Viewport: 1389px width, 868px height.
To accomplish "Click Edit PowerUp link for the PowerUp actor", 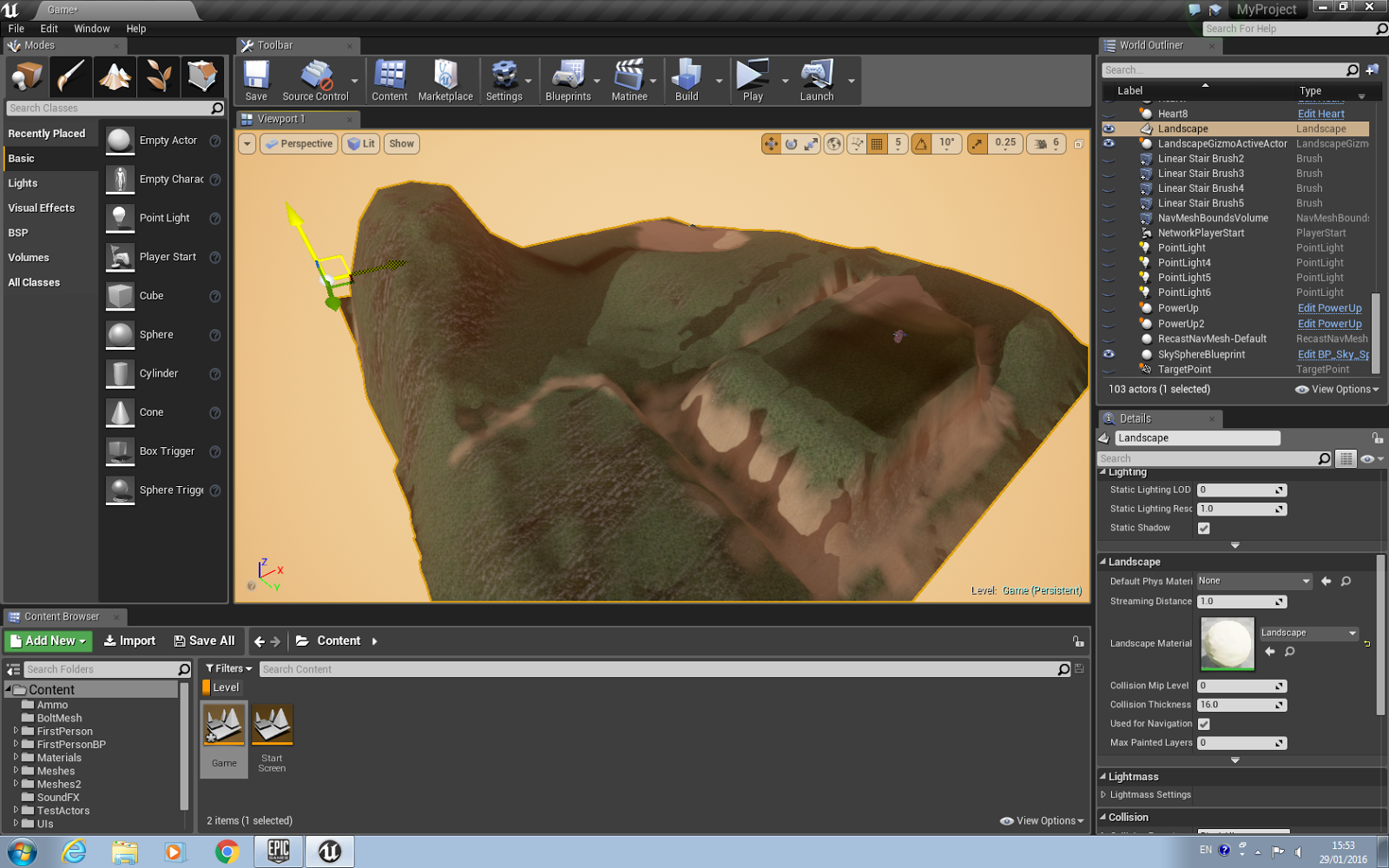I will pyautogui.click(x=1329, y=307).
